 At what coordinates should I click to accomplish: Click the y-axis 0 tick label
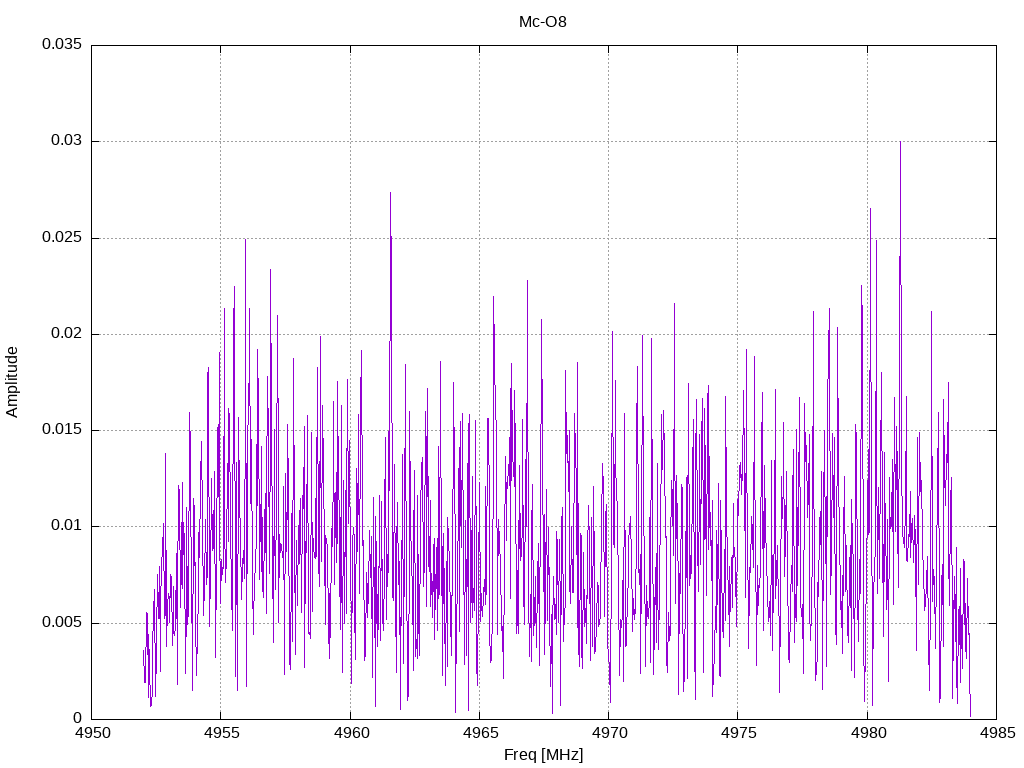pyautogui.click(x=77, y=719)
